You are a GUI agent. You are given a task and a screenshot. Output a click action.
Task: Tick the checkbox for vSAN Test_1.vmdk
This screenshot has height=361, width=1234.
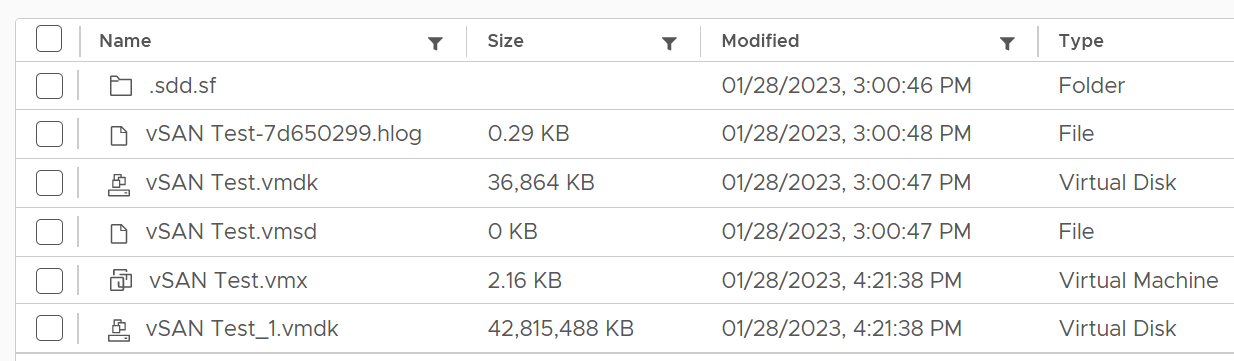[49, 328]
